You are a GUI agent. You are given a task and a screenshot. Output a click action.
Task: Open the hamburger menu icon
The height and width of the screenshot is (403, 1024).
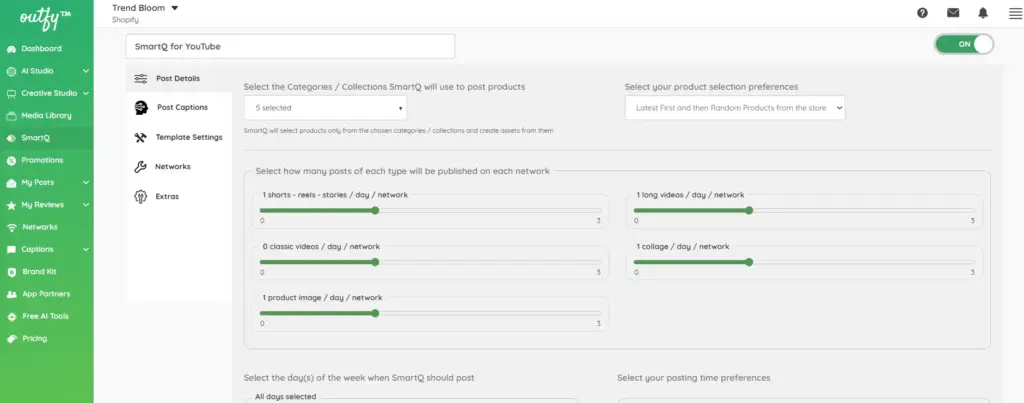[x=1015, y=13]
